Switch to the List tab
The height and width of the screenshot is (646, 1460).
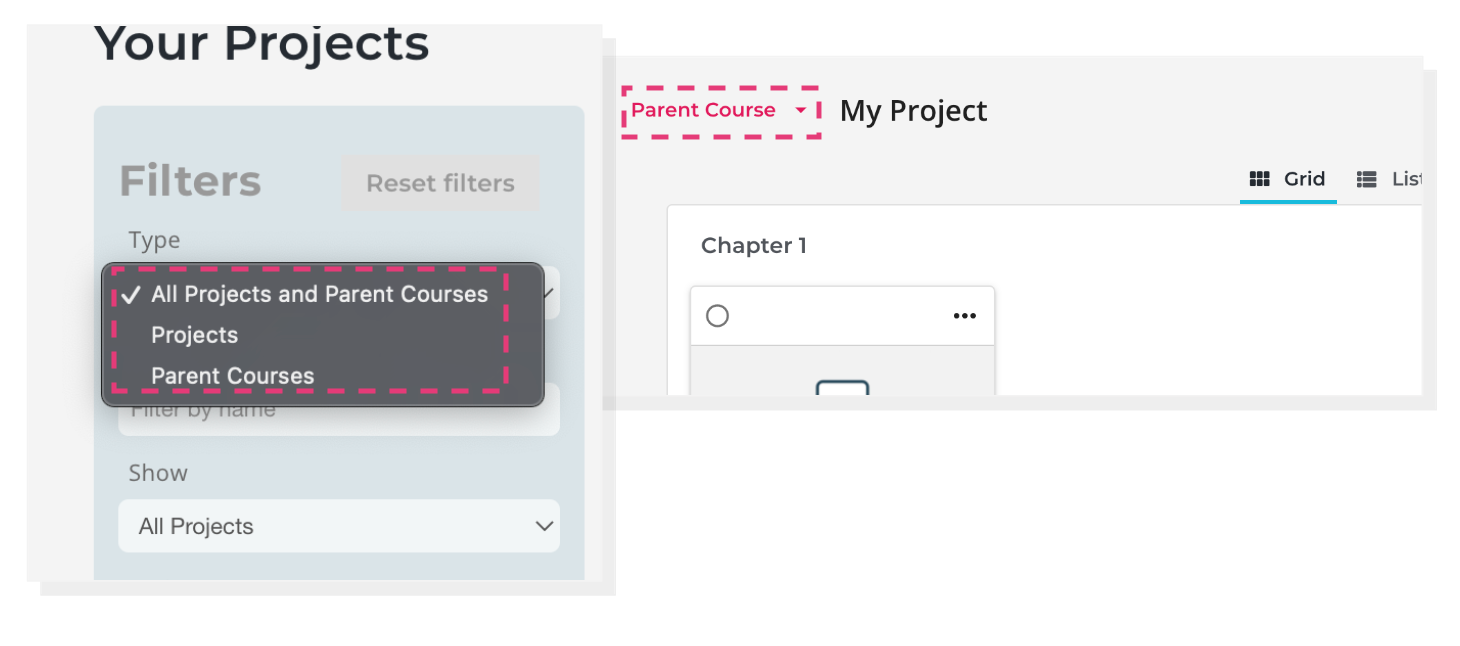[x=1390, y=179]
